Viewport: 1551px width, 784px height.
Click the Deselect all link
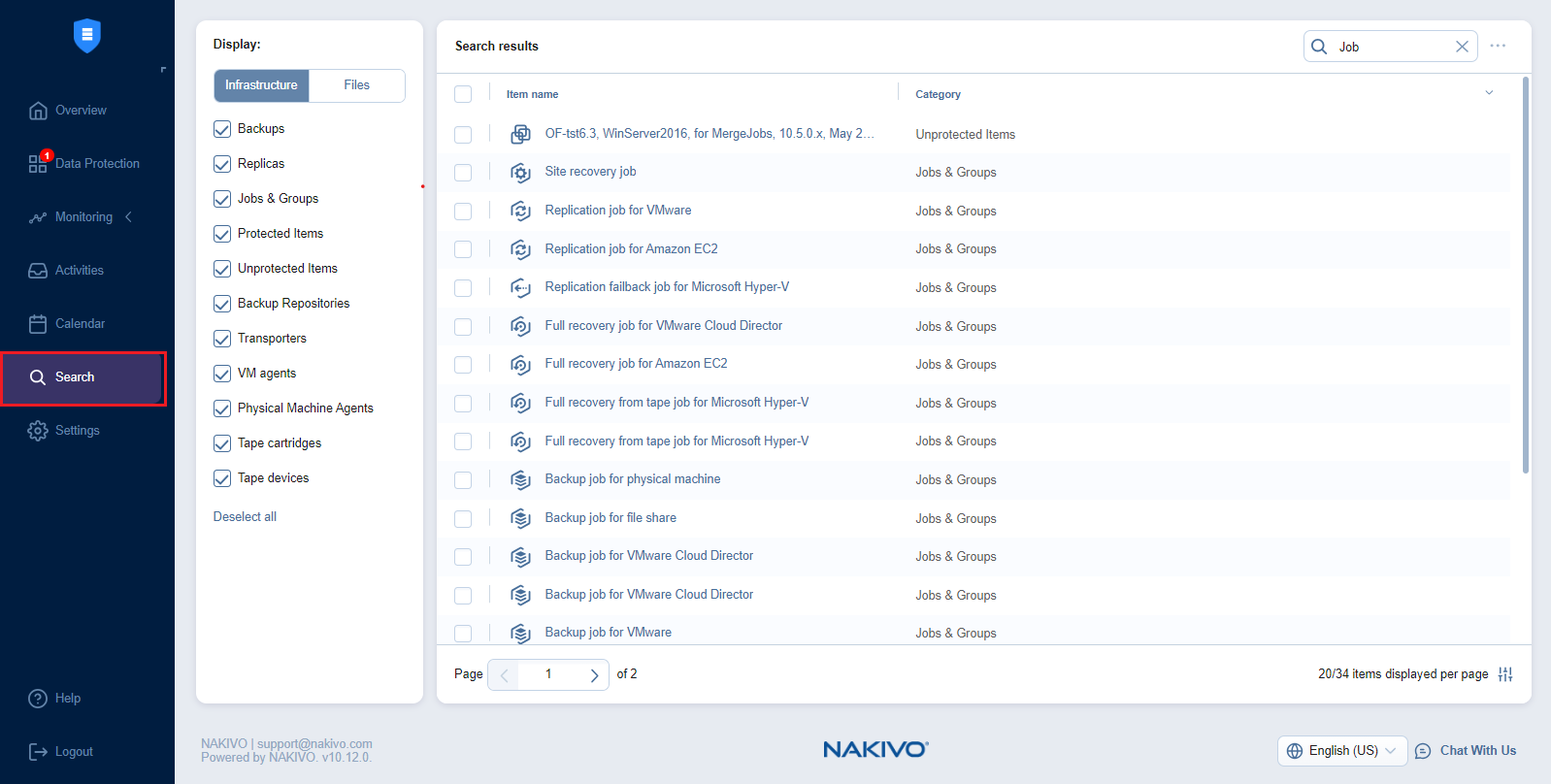point(245,517)
